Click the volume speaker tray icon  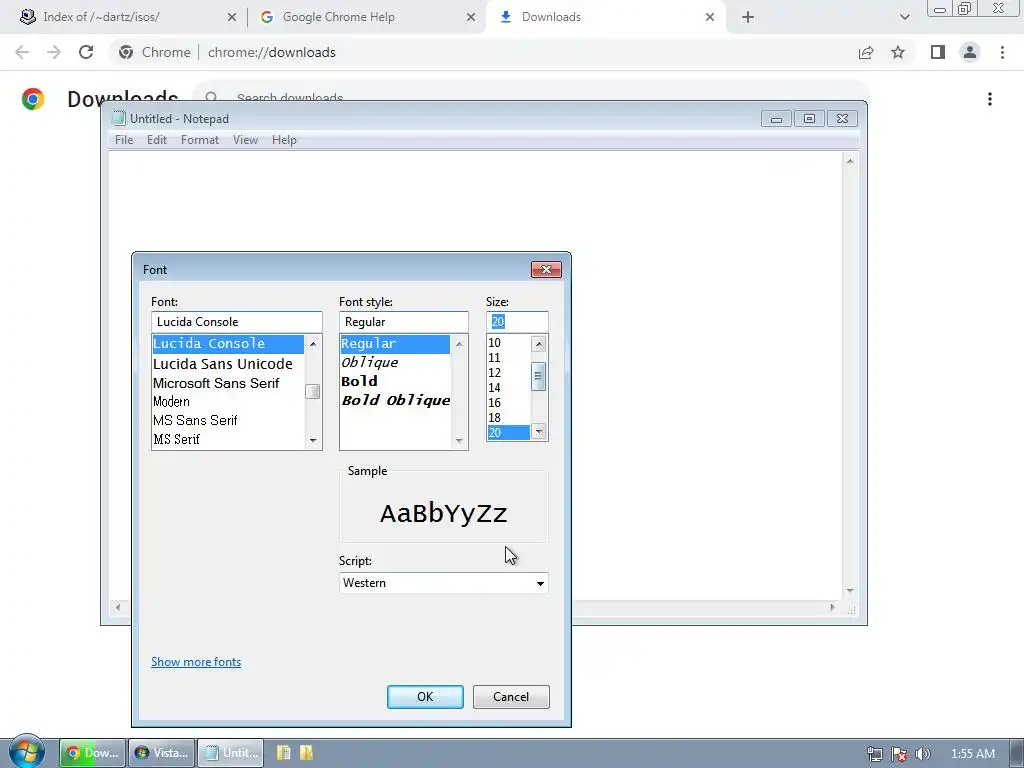922,754
